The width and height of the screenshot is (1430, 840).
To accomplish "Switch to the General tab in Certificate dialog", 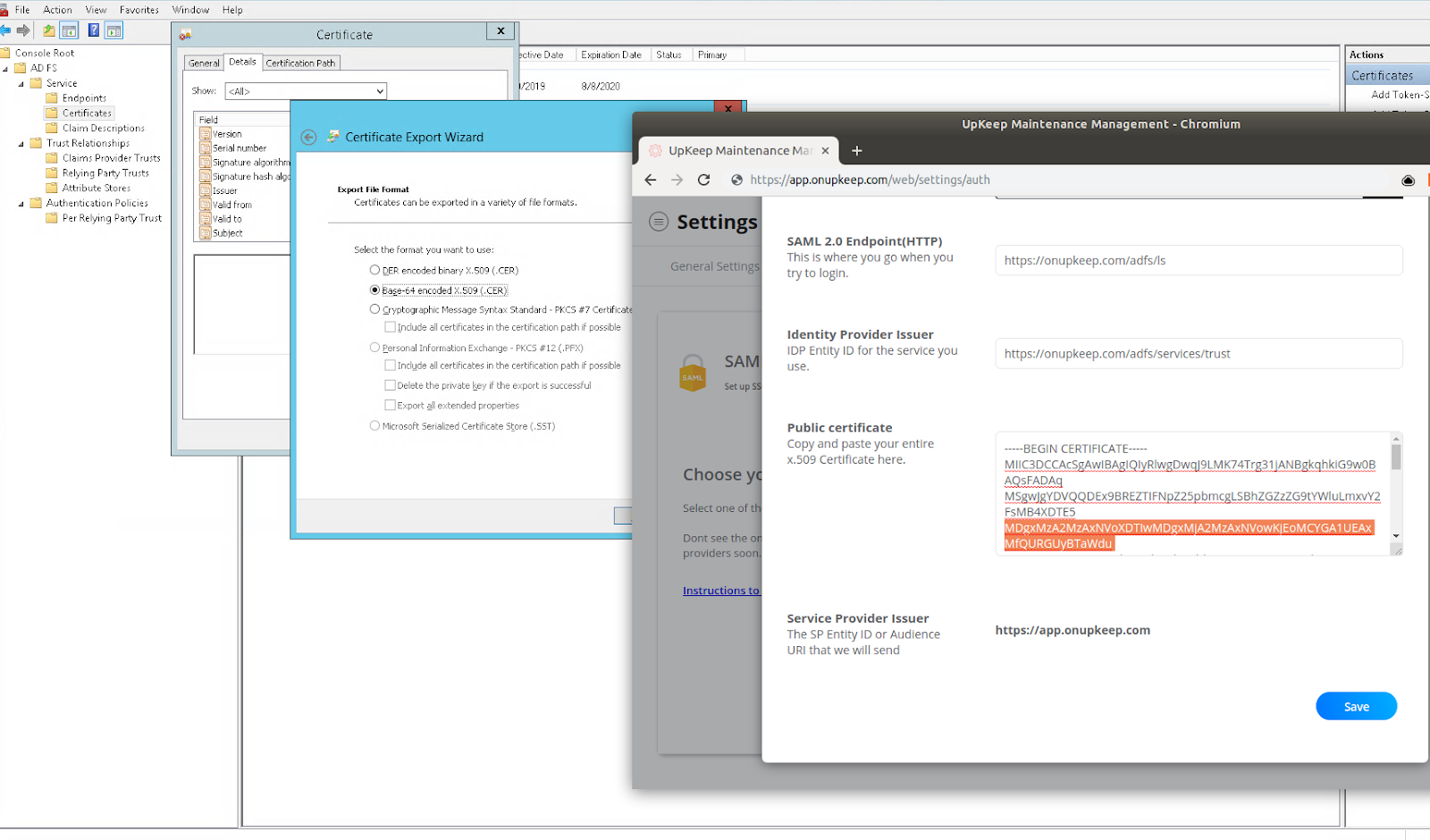I will tap(204, 63).
